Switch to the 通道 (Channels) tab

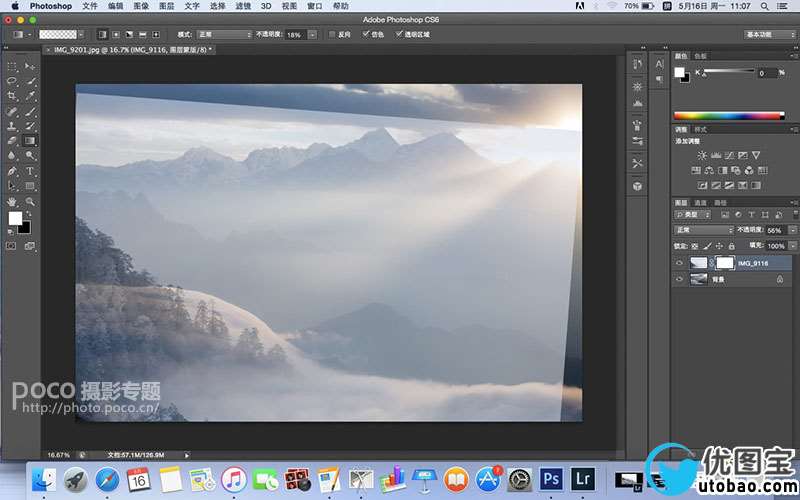[x=701, y=203]
